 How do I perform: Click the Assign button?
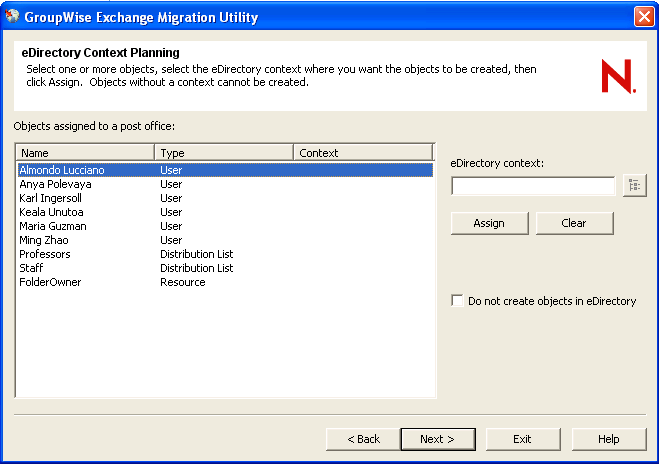point(489,223)
